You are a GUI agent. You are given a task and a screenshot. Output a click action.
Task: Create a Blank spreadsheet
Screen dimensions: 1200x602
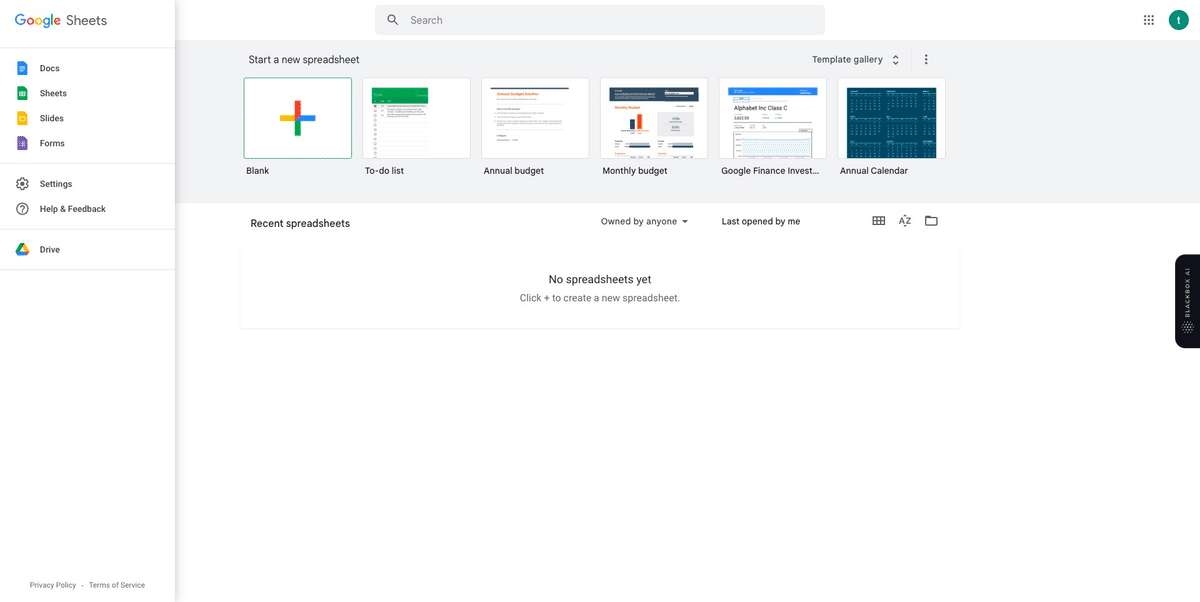click(298, 118)
